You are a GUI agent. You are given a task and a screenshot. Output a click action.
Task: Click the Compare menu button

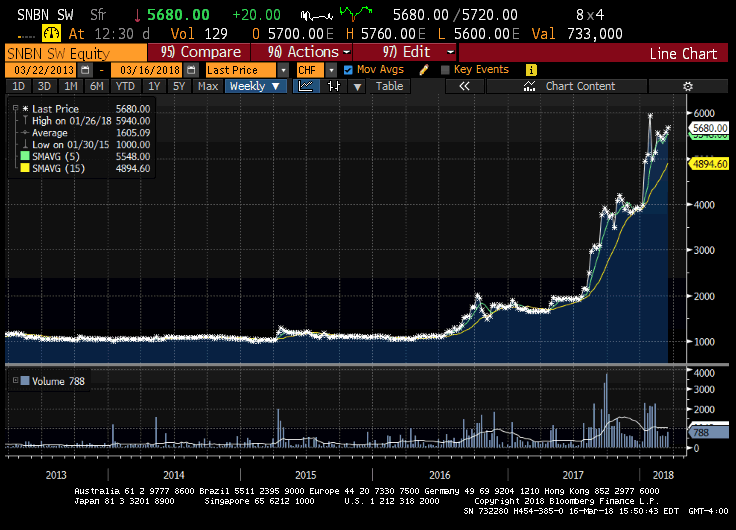pyautogui.click(x=199, y=52)
